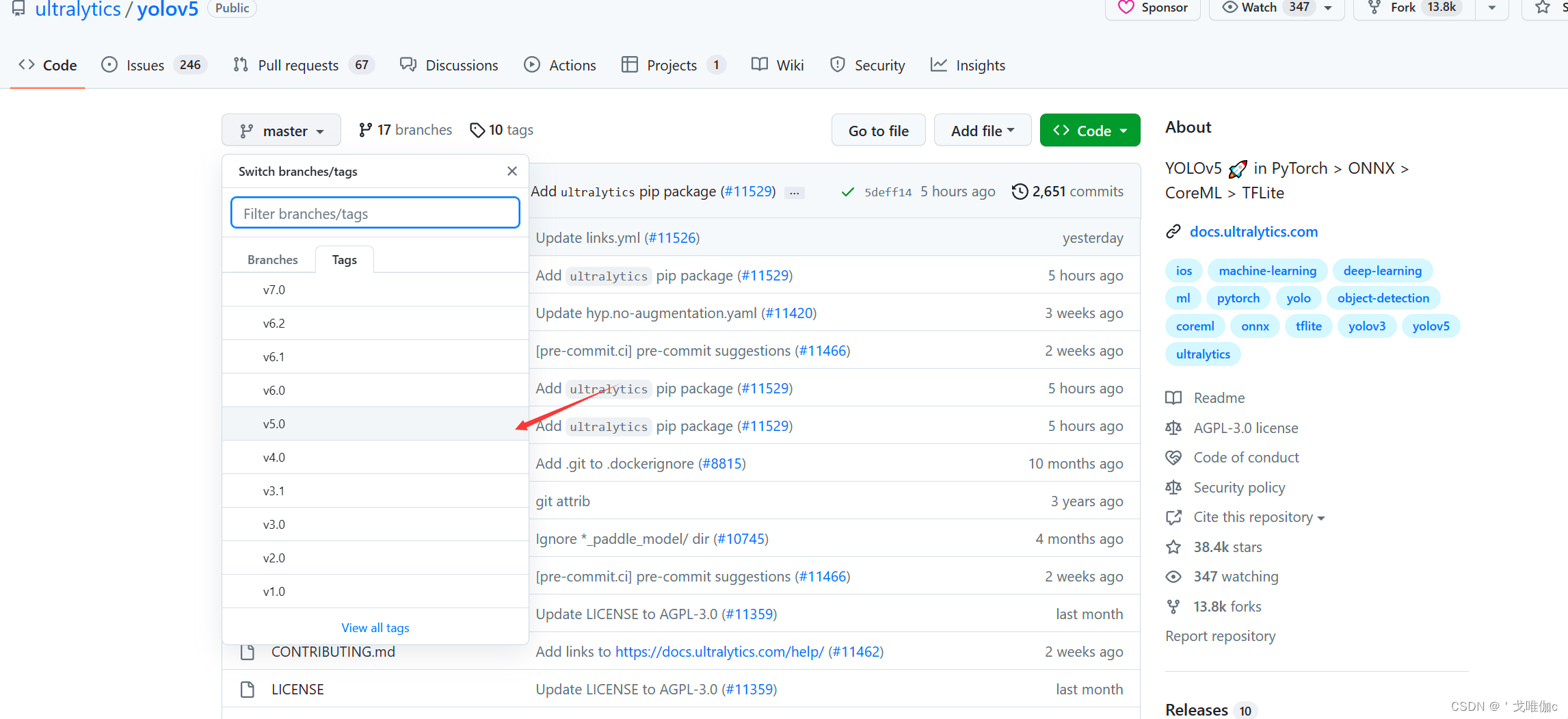The image size is (1568, 719).
Task: Open the Code tab
Action: click(48, 65)
